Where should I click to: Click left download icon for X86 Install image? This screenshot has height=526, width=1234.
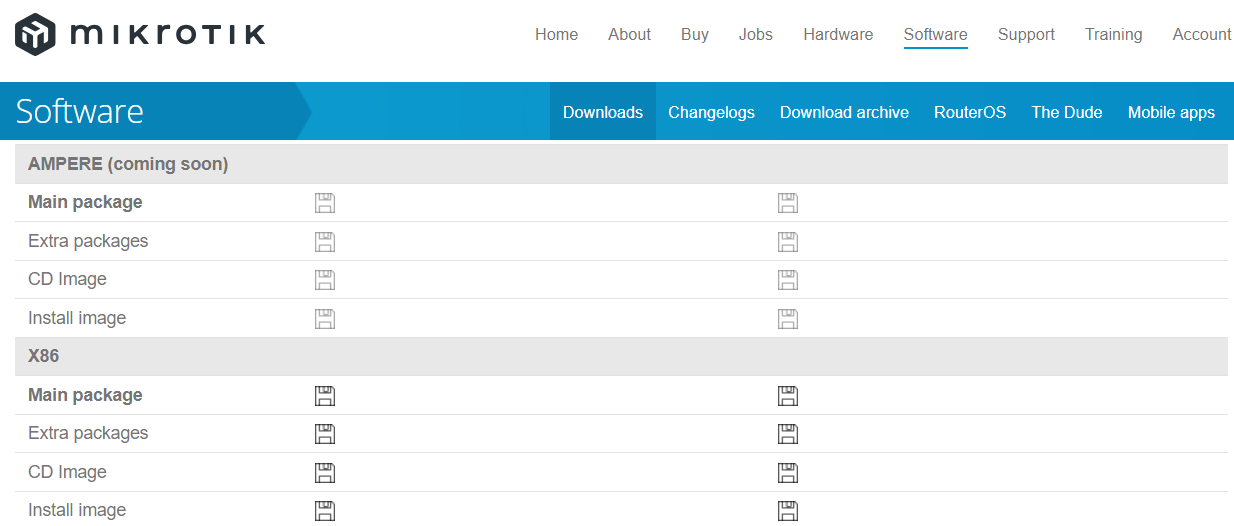[x=325, y=511]
